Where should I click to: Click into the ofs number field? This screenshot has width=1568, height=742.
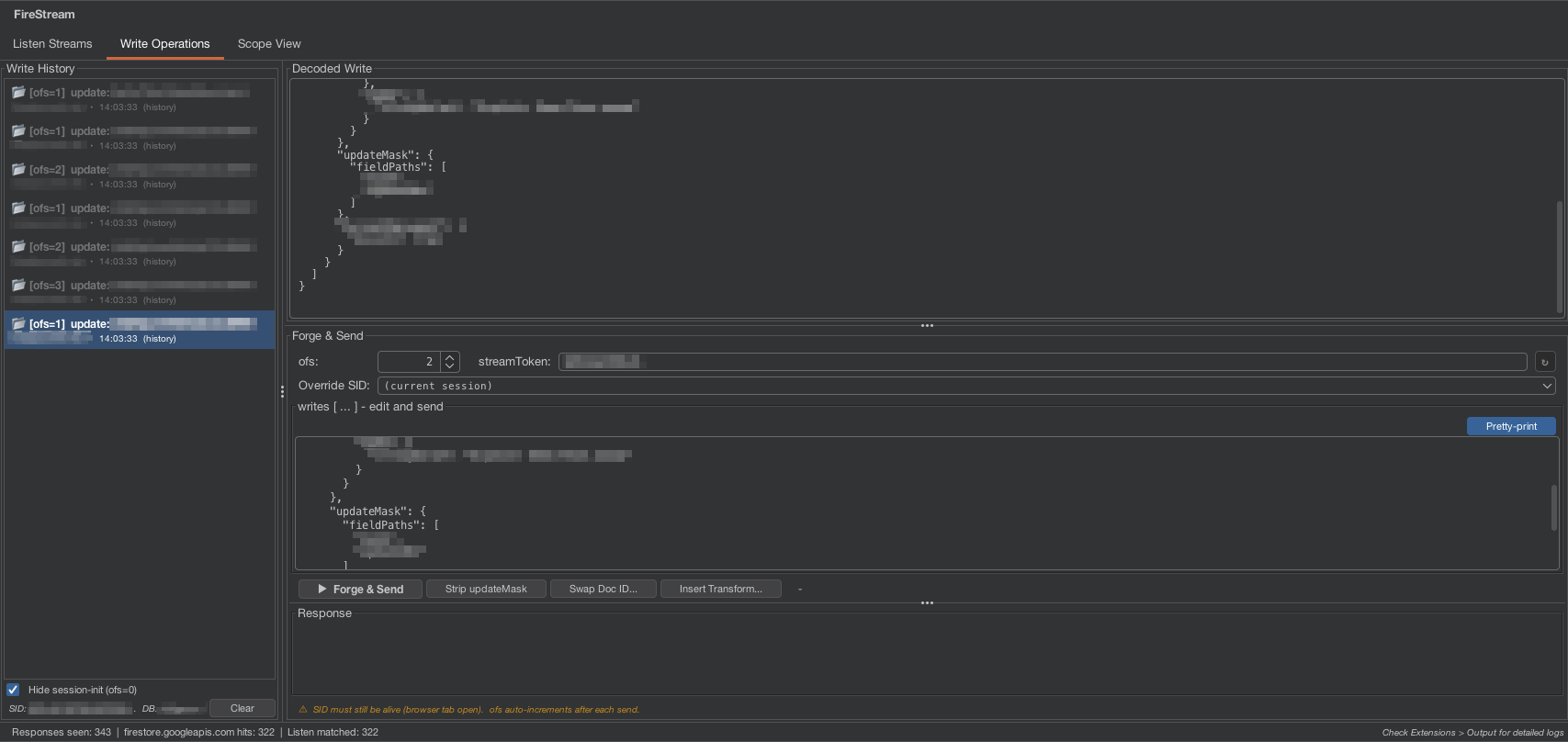pos(409,362)
